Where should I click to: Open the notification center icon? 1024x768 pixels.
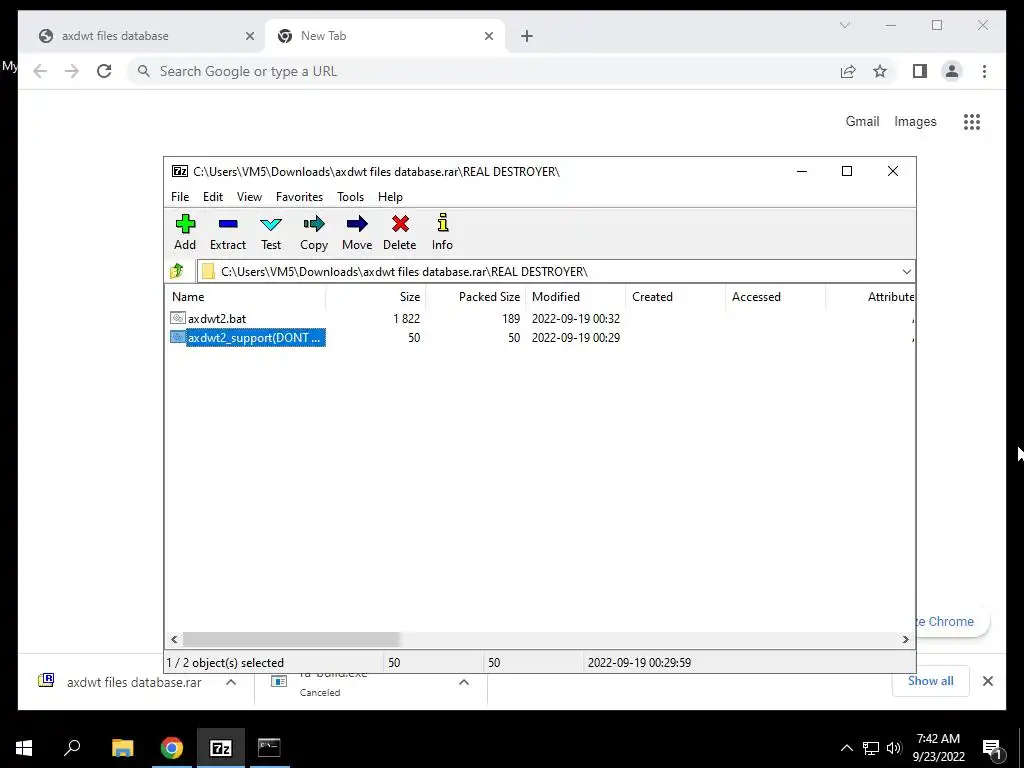pos(993,750)
